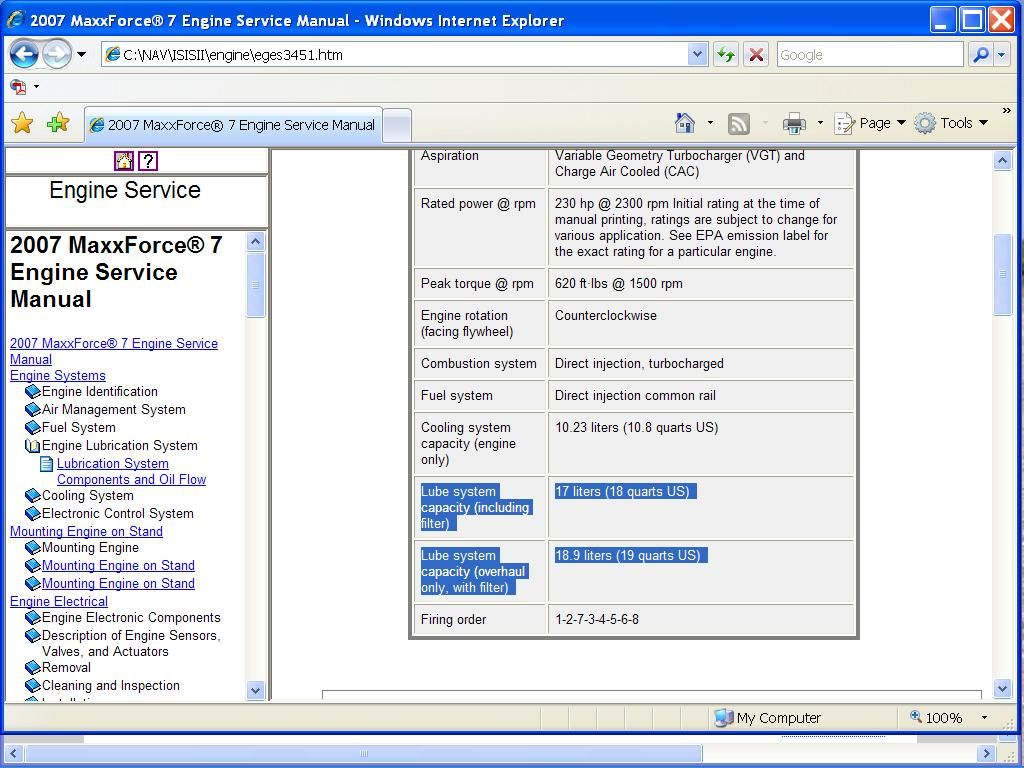Refresh the page with the green arrows
The height and width of the screenshot is (768, 1024).
[725, 55]
